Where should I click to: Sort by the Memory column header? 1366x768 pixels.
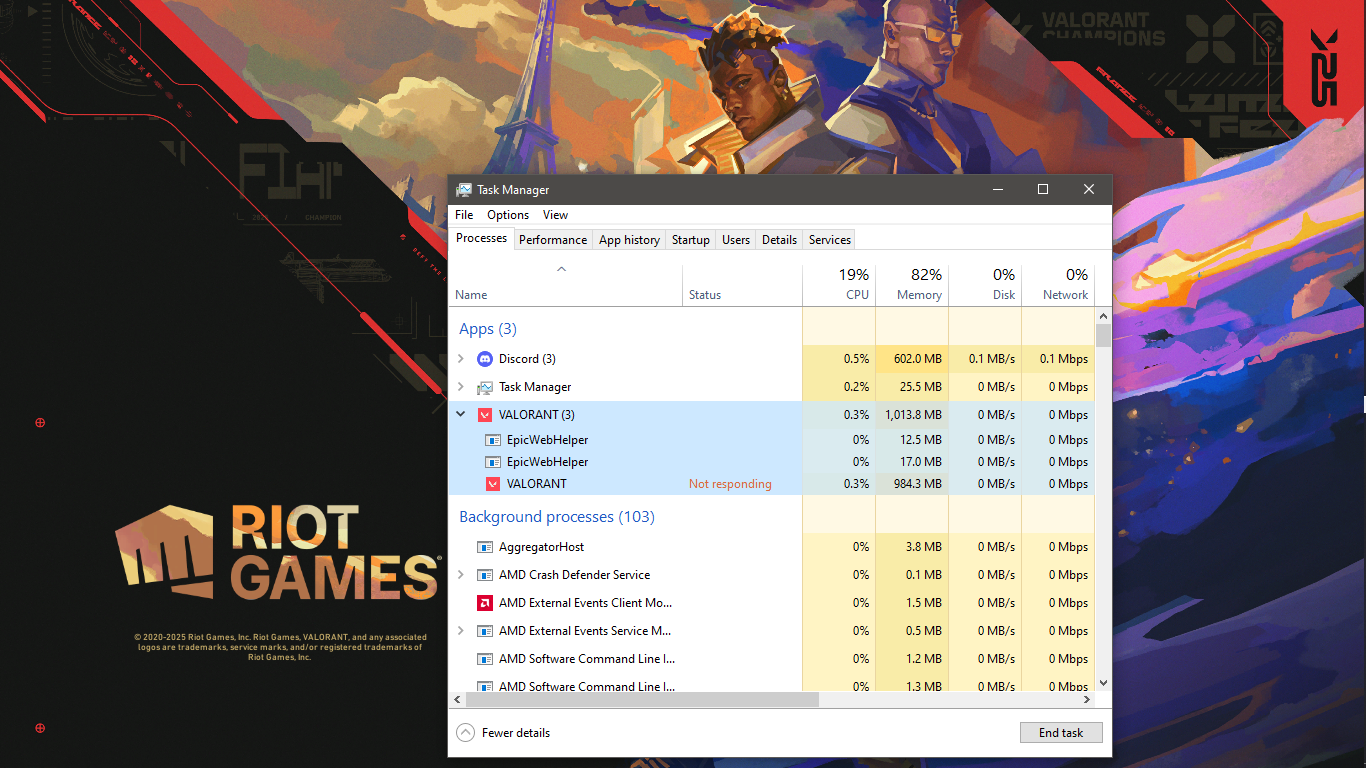click(x=912, y=285)
